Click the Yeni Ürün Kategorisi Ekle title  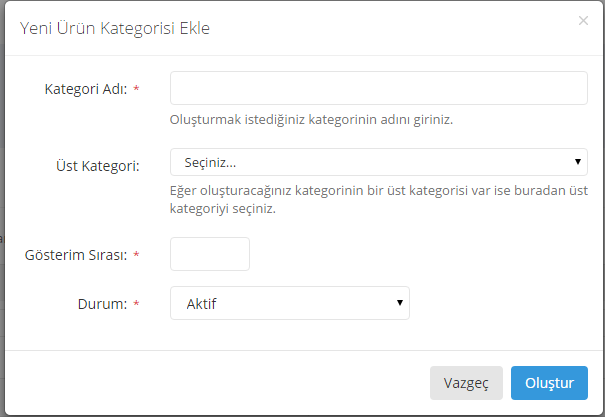(x=115, y=28)
